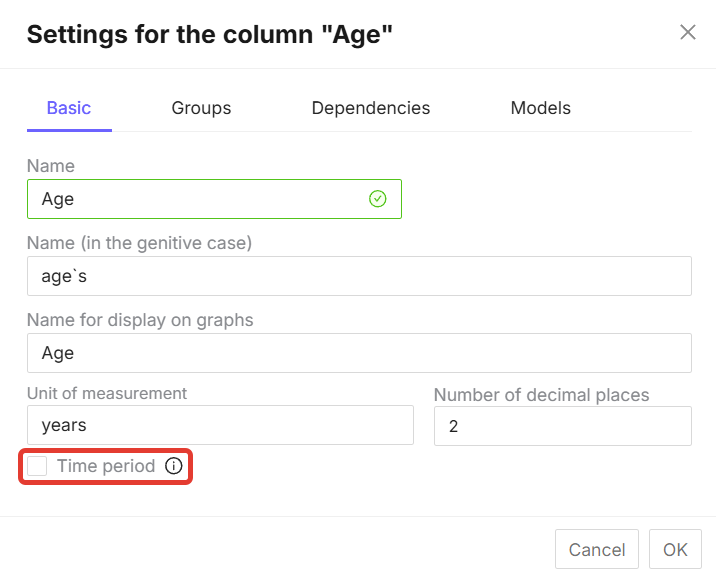Click the "Name for display on graphs" label
Image resolution: width=716 pixels, height=582 pixels.
(x=140, y=321)
